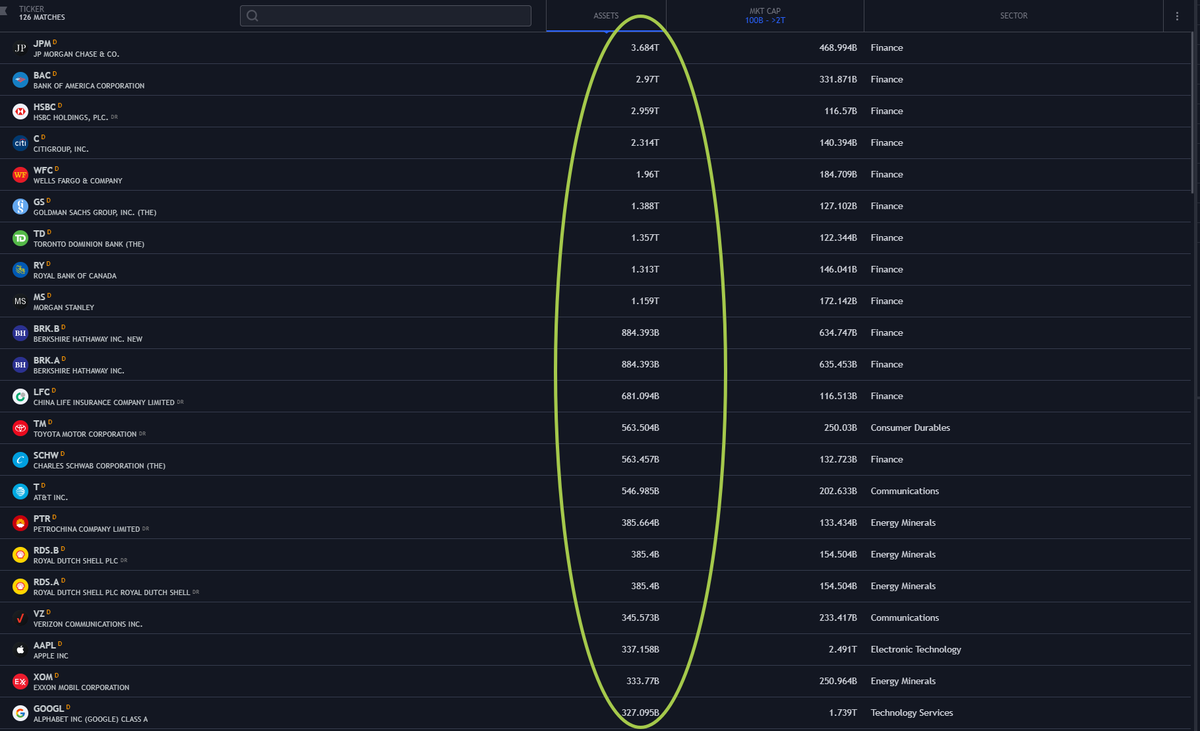Click the AT&T logo icon
Image resolution: width=1200 pixels, height=731 pixels.
20,491
